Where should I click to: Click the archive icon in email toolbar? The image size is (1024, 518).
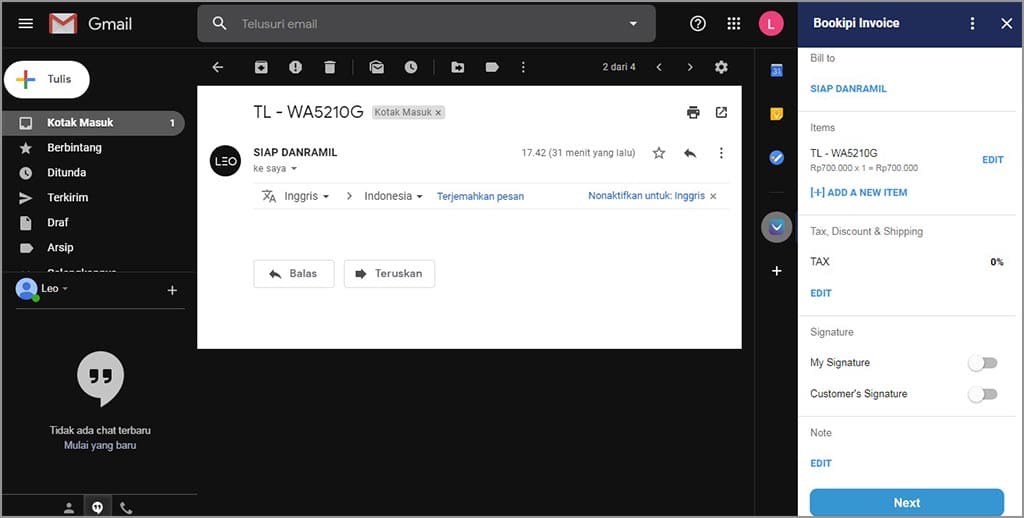point(261,67)
